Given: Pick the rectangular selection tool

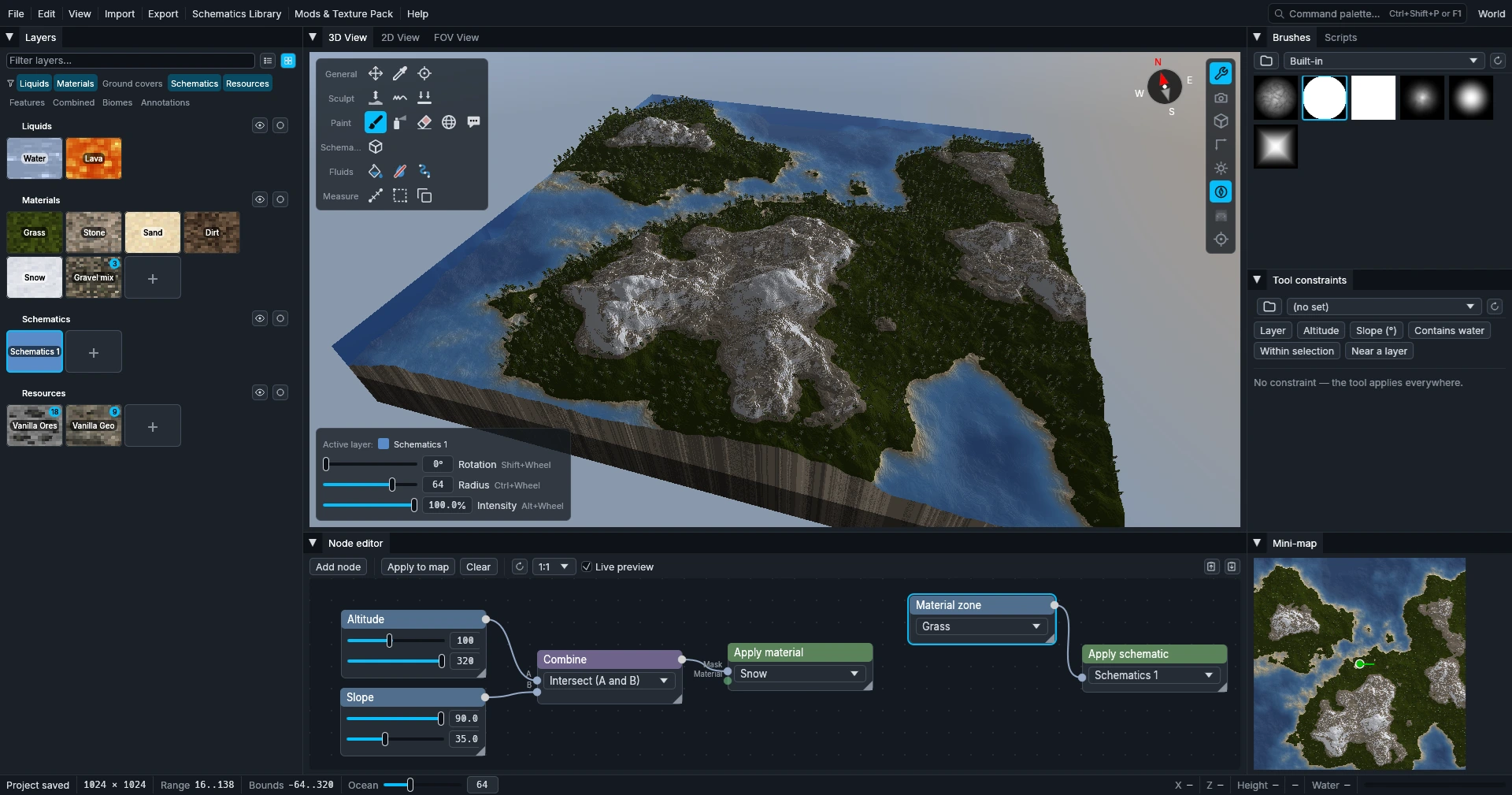Looking at the screenshot, I should (x=400, y=195).
